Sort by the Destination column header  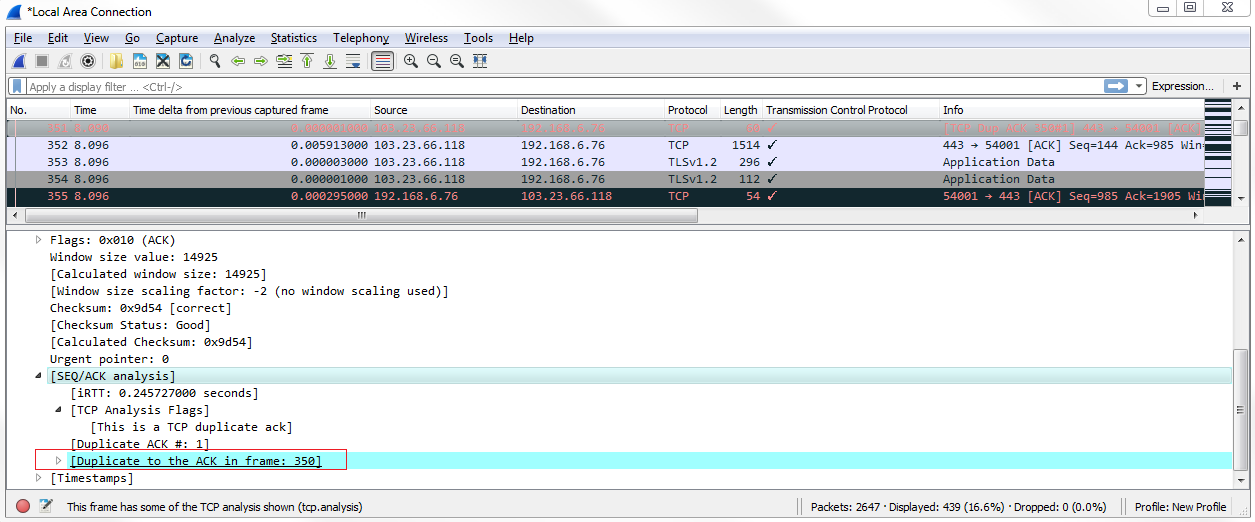pos(591,110)
